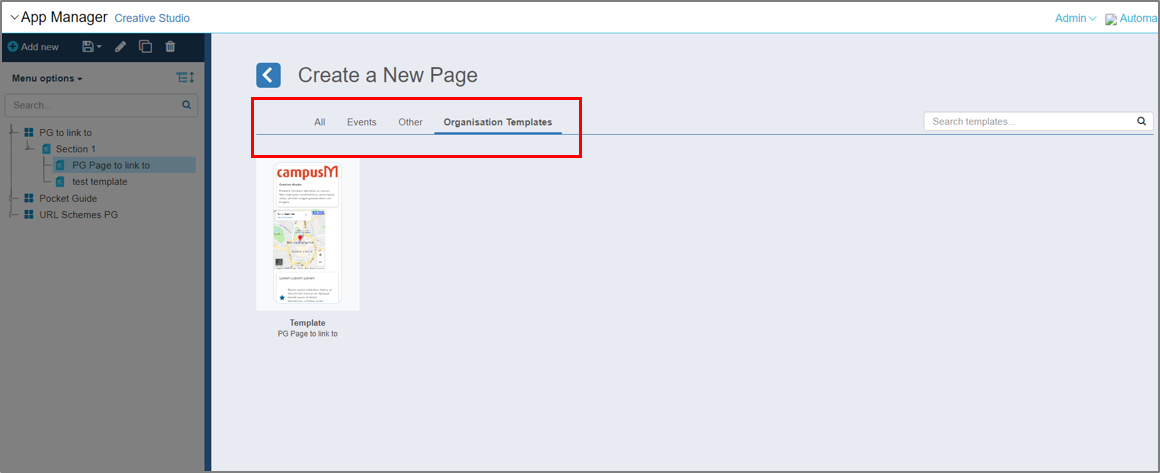Select the Pocket Guide tree item
The image size is (1160, 473).
68,198
